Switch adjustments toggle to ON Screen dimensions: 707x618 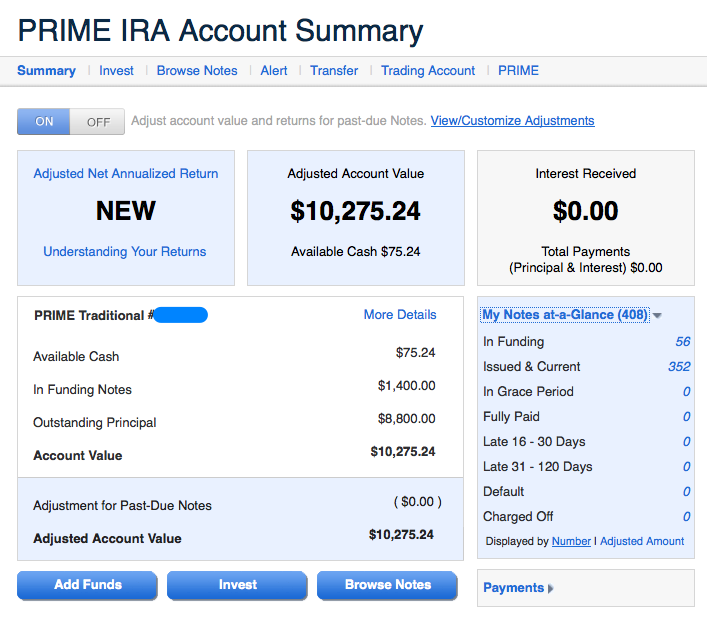coord(44,121)
